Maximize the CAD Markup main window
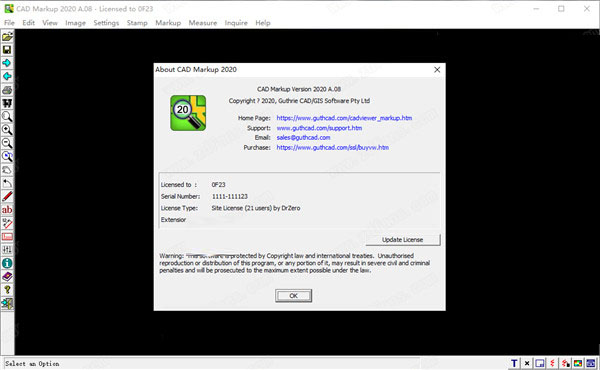 click(x=561, y=8)
